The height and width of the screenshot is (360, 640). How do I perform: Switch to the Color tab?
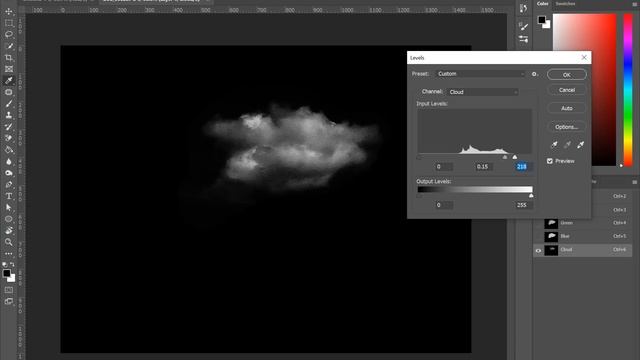coord(542,4)
